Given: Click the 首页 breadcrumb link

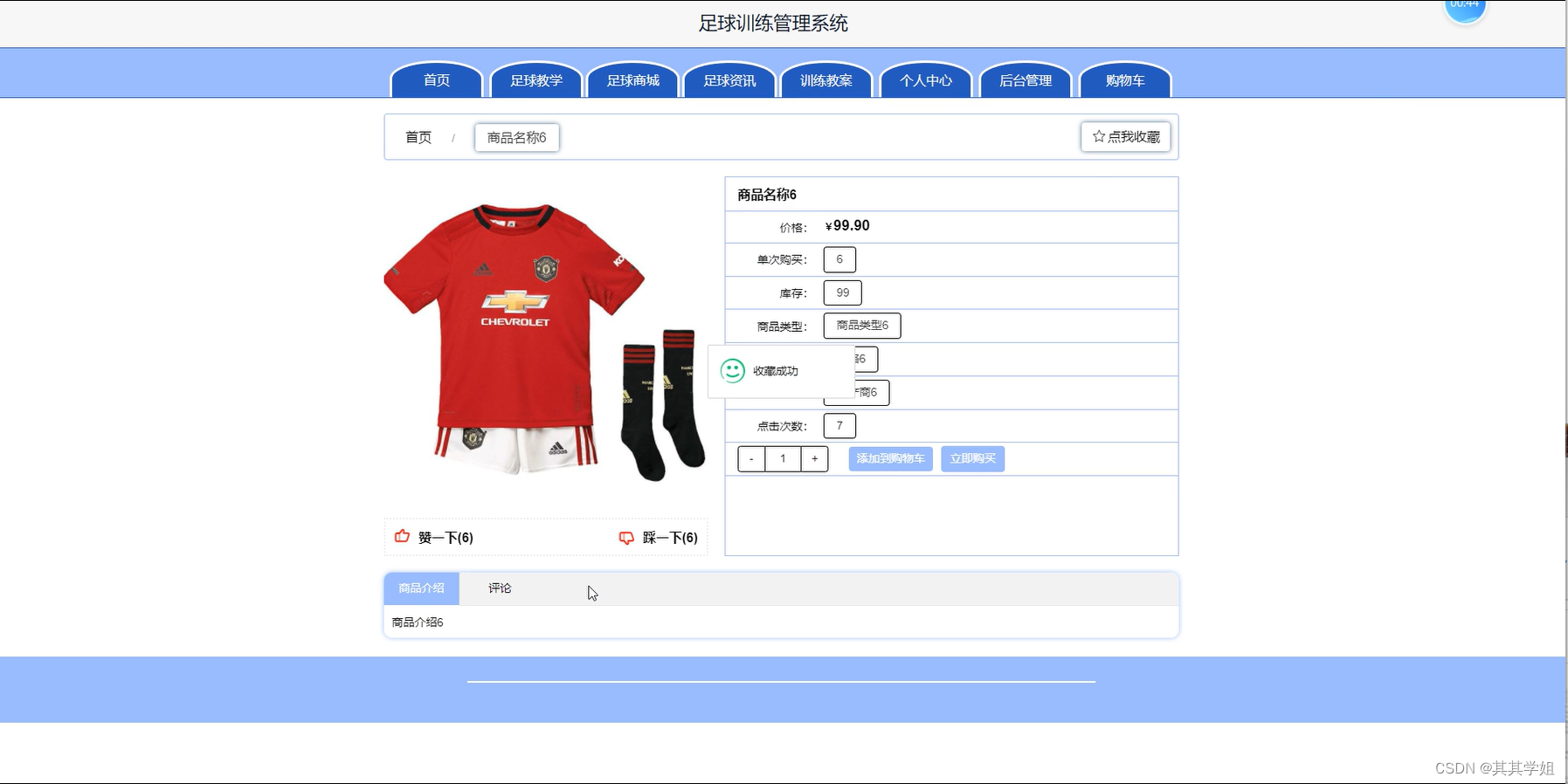Looking at the screenshot, I should 418,137.
